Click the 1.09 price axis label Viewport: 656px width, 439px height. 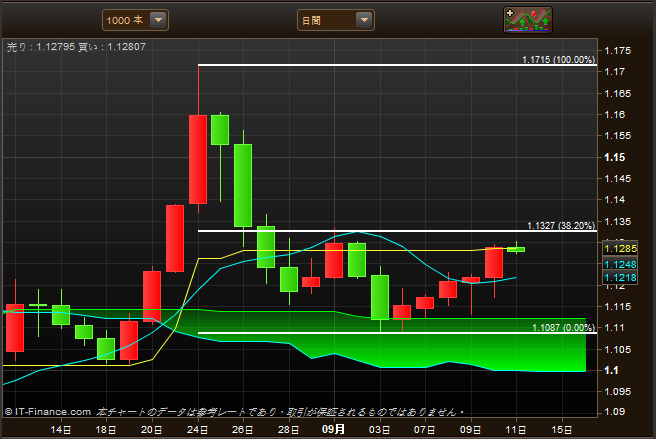click(x=615, y=412)
